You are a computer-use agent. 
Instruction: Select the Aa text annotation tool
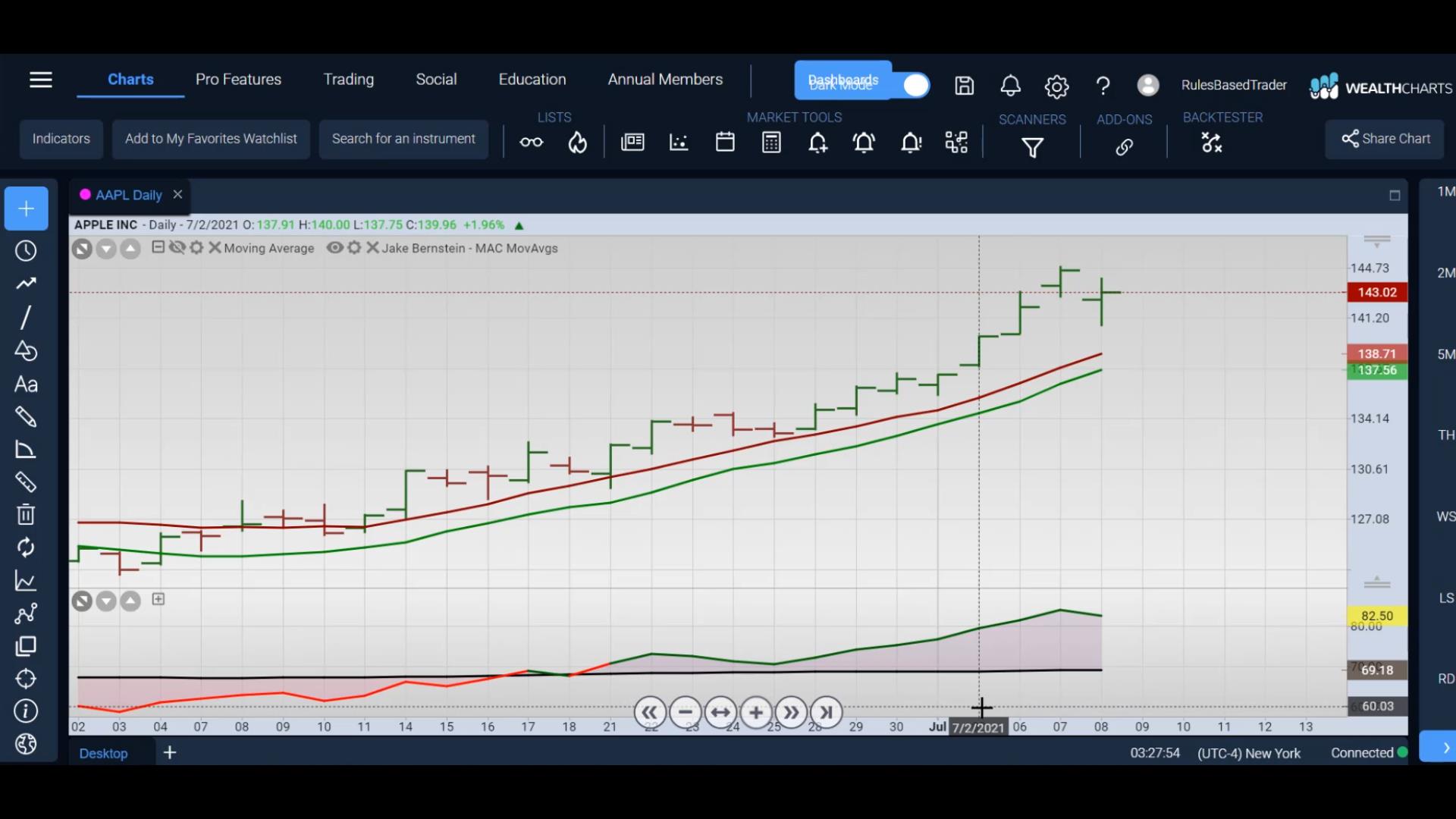[26, 384]
